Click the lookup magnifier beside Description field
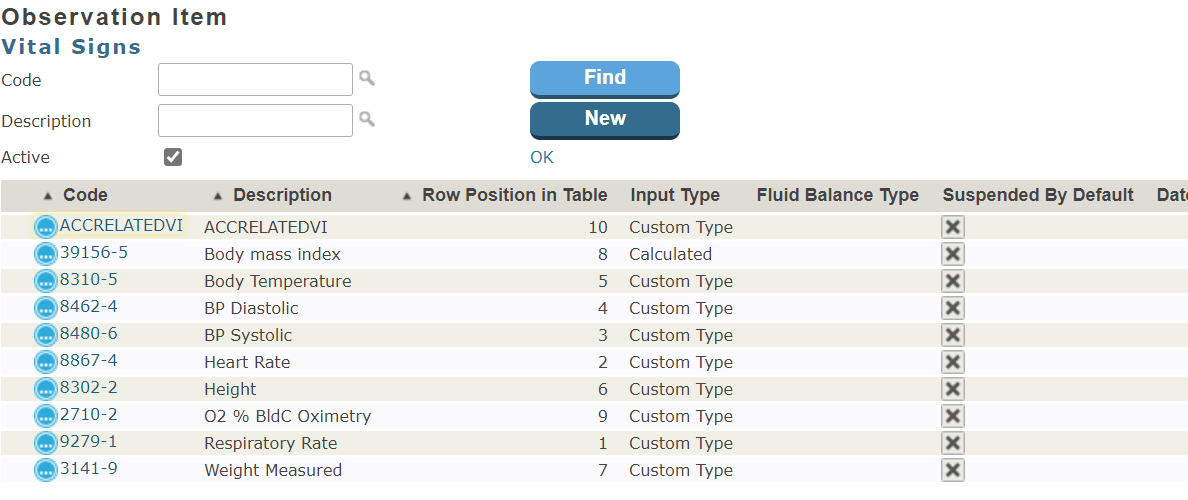 [x=367, y=119]
